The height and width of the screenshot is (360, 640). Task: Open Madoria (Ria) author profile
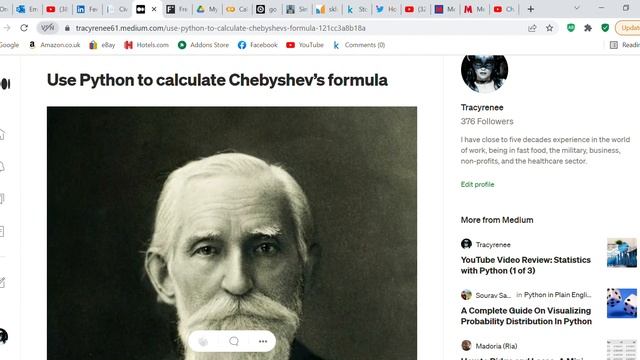point(496,346)
